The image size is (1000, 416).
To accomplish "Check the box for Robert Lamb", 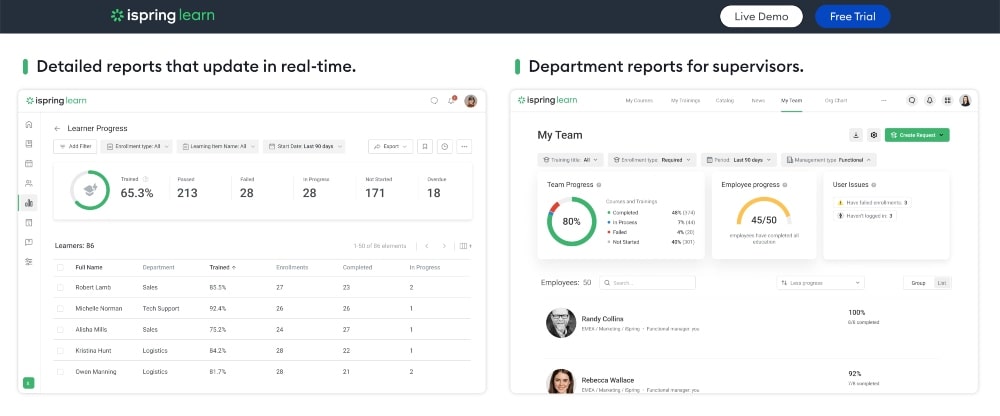I will (60, 287).
